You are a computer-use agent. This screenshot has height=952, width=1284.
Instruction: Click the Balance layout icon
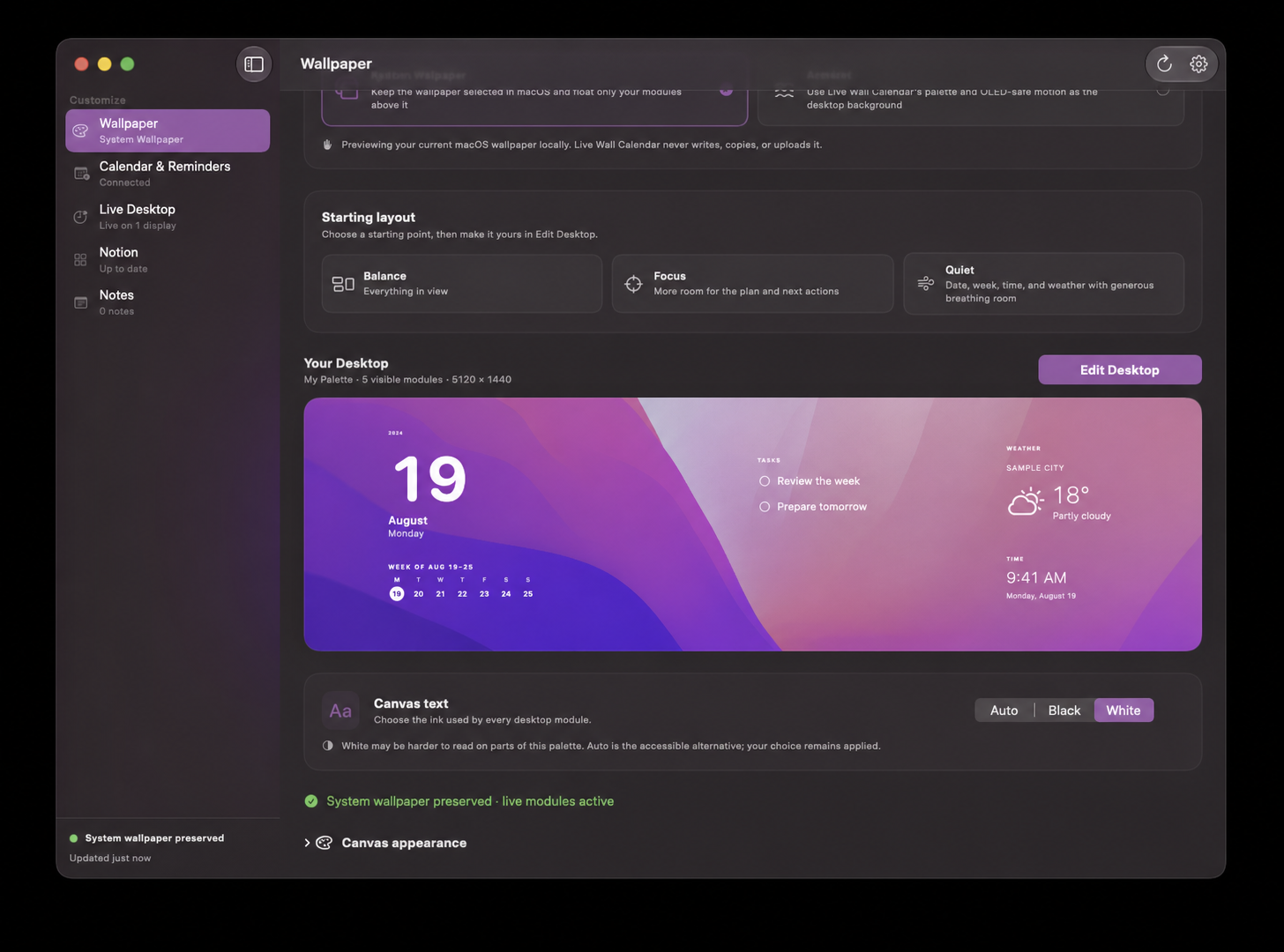(x=343, y=284)
